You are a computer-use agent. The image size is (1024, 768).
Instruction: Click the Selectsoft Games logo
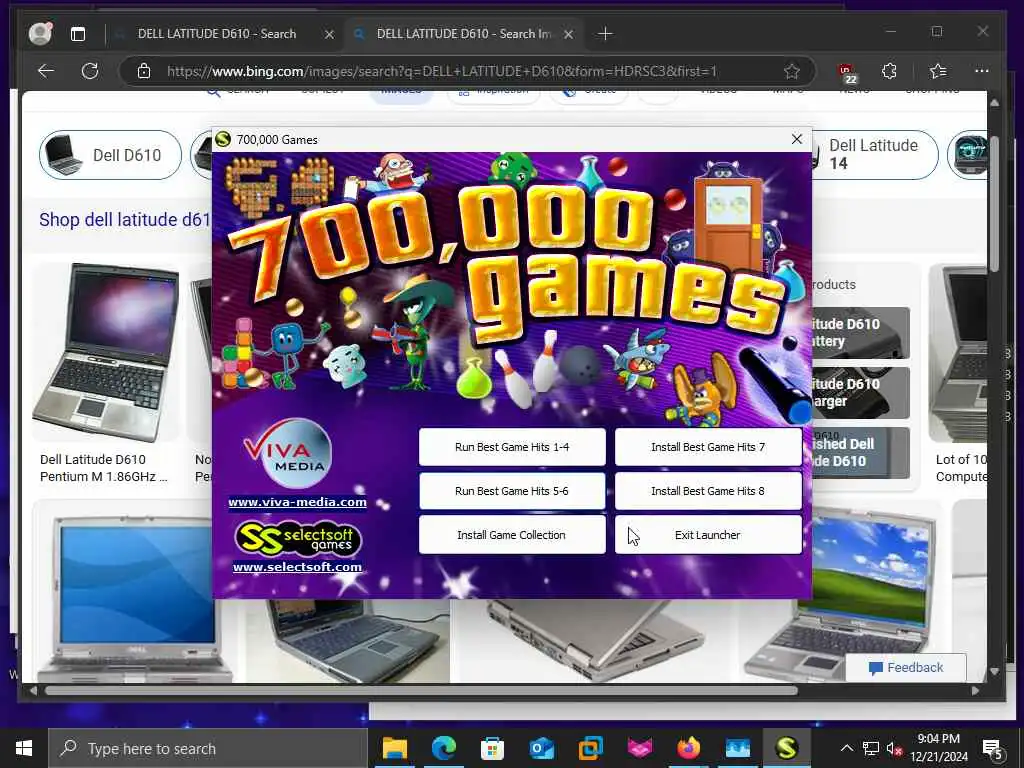(298, 539)
